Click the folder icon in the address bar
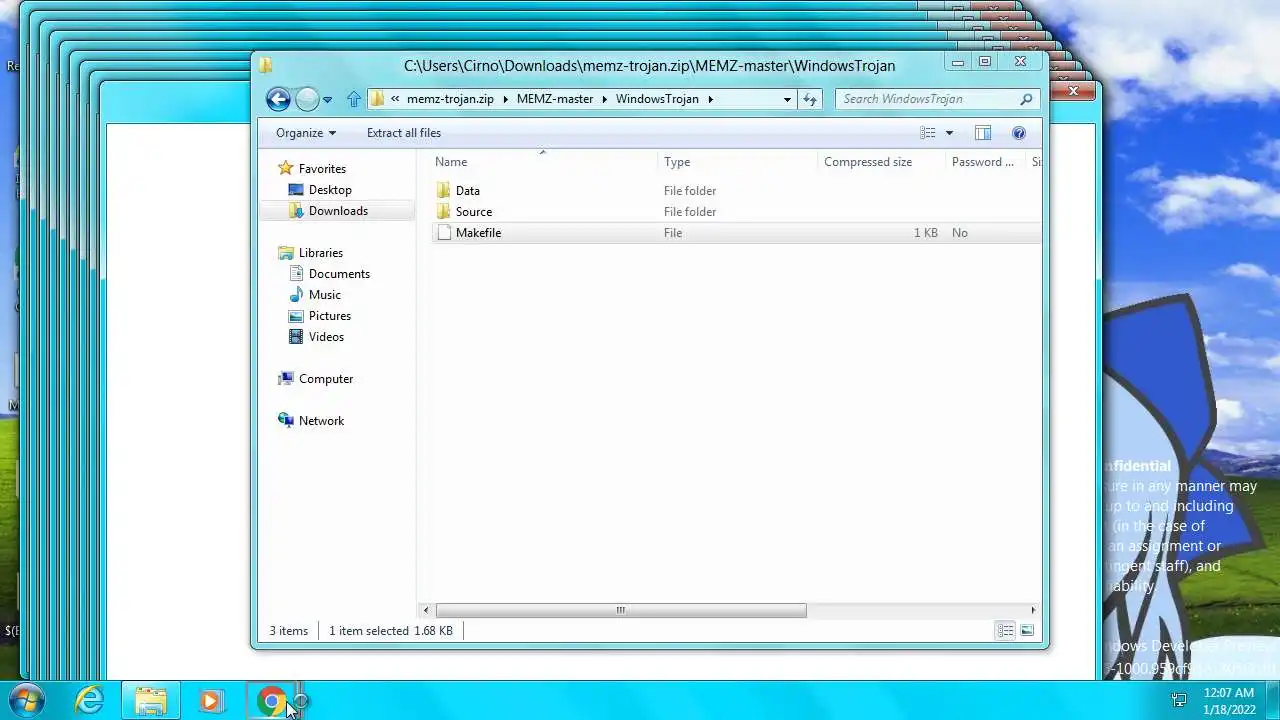The height and width of the screenshot is (720, 1280). tap(377, 99)
